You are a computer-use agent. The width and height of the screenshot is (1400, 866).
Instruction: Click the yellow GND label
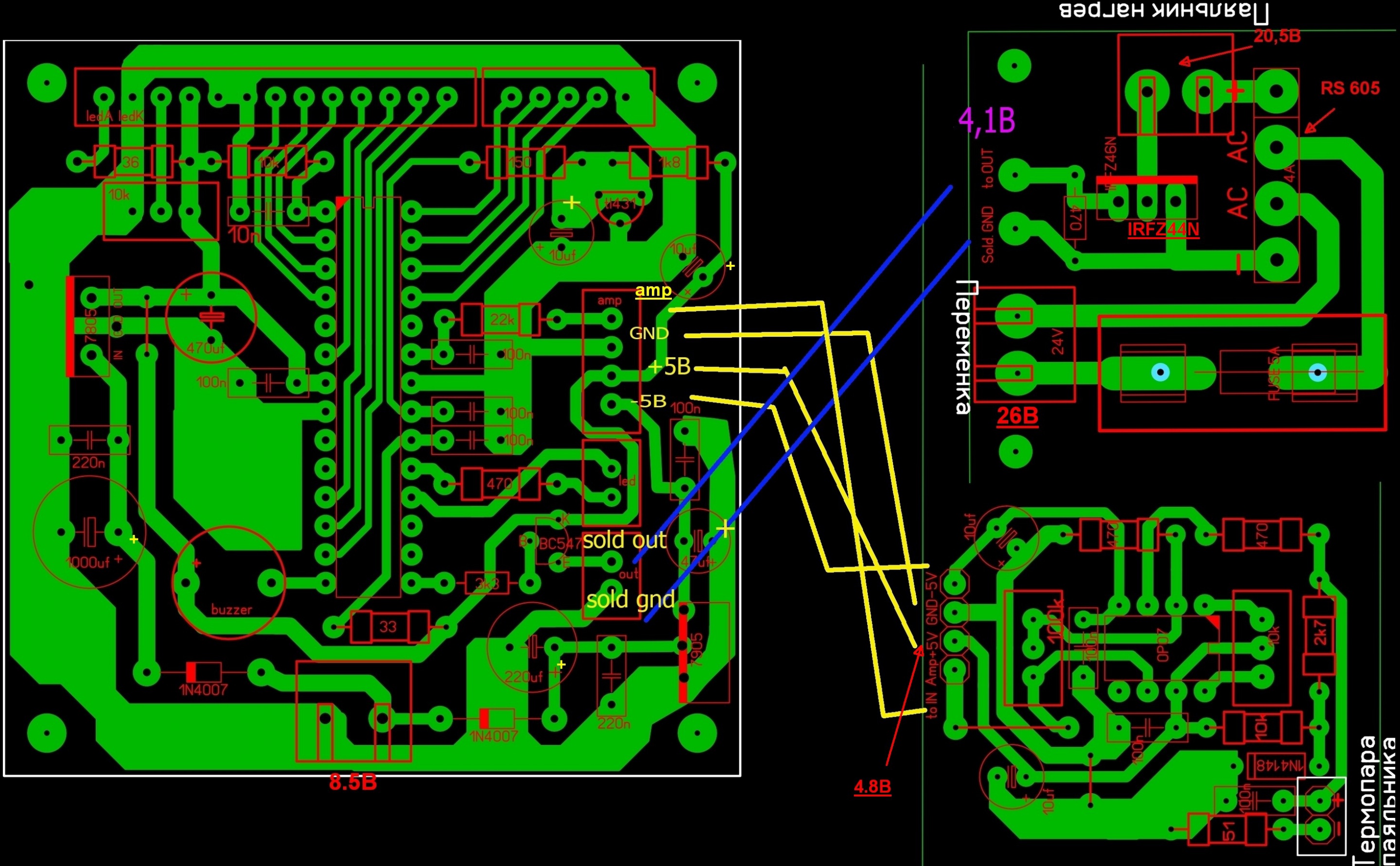point(649,333)
